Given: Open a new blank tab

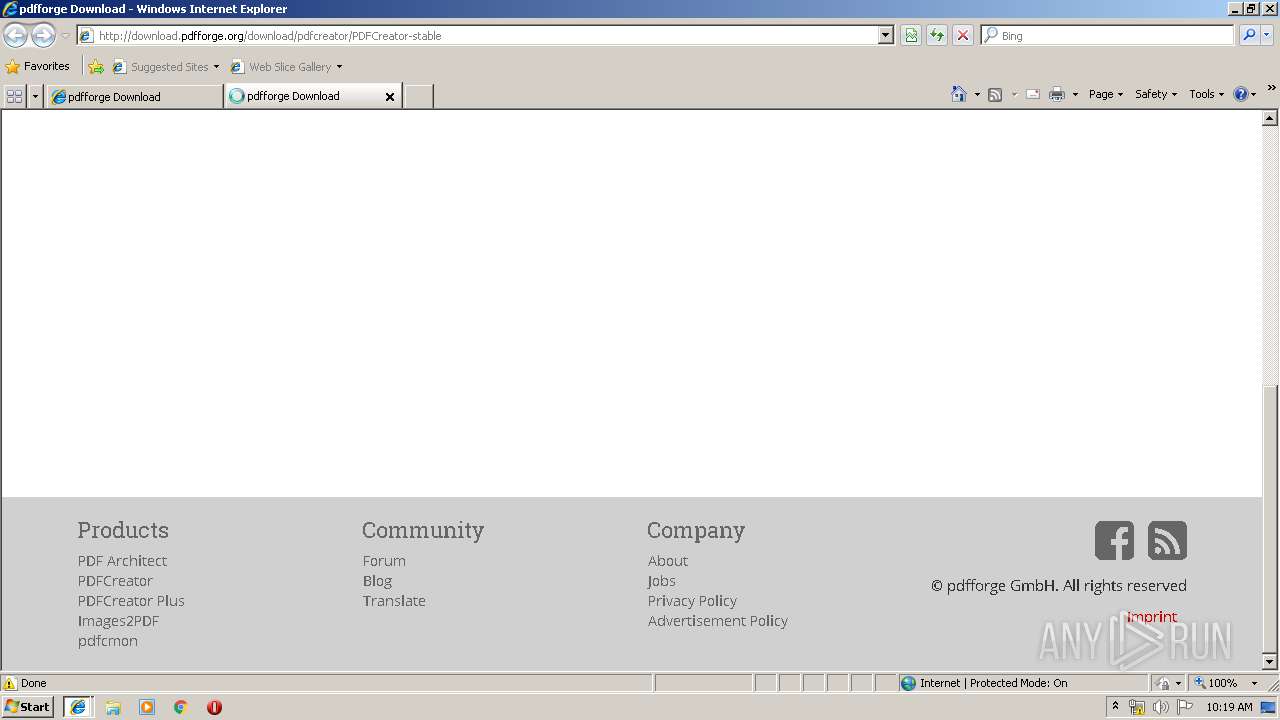Looking at the screenshot, I should (x=418, y=97).
